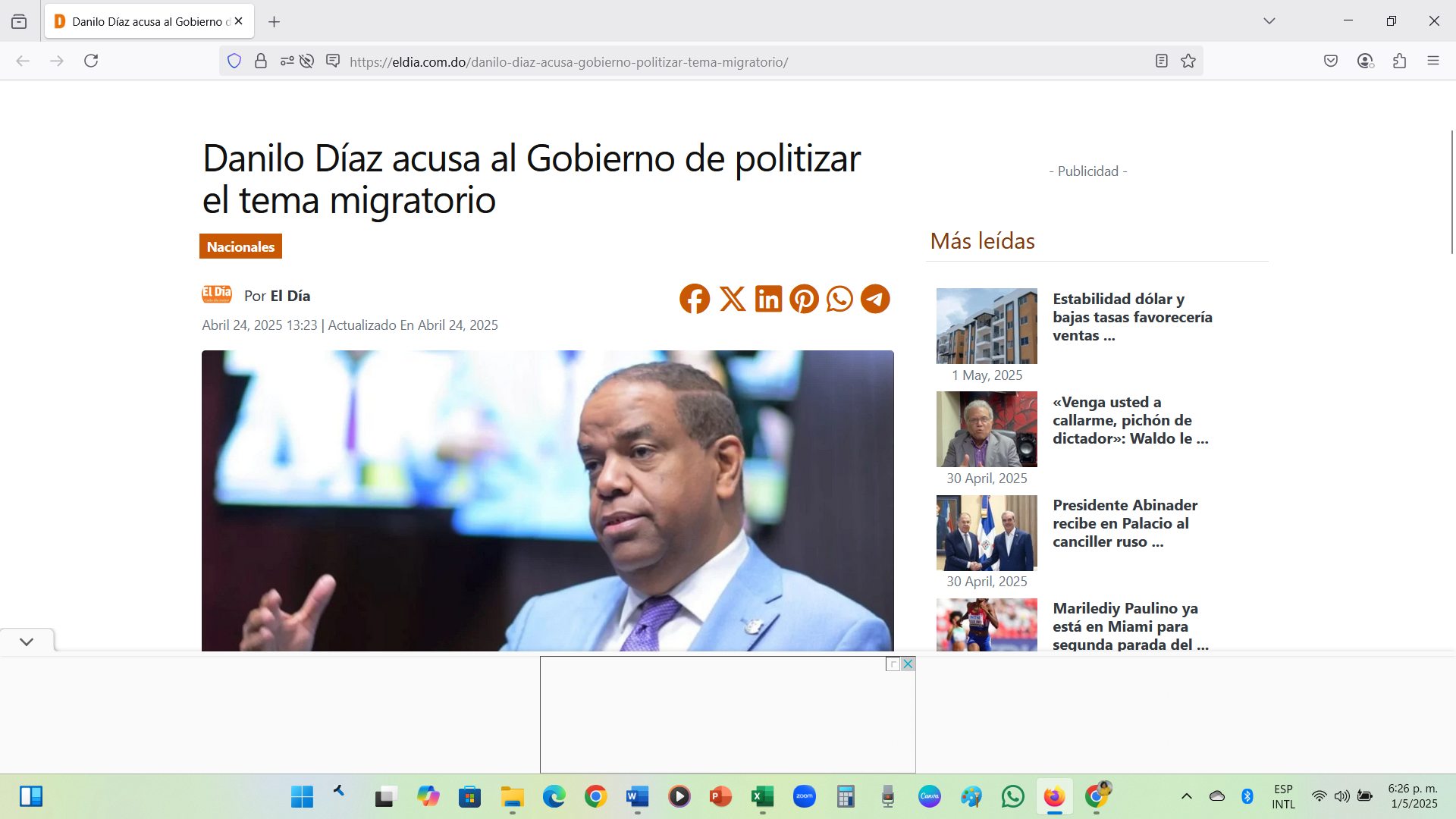Open Windows Start menu
Image resolution: width=1456 pixels, height=819 pixels.
pyautogui.click(x=302, y=796)
